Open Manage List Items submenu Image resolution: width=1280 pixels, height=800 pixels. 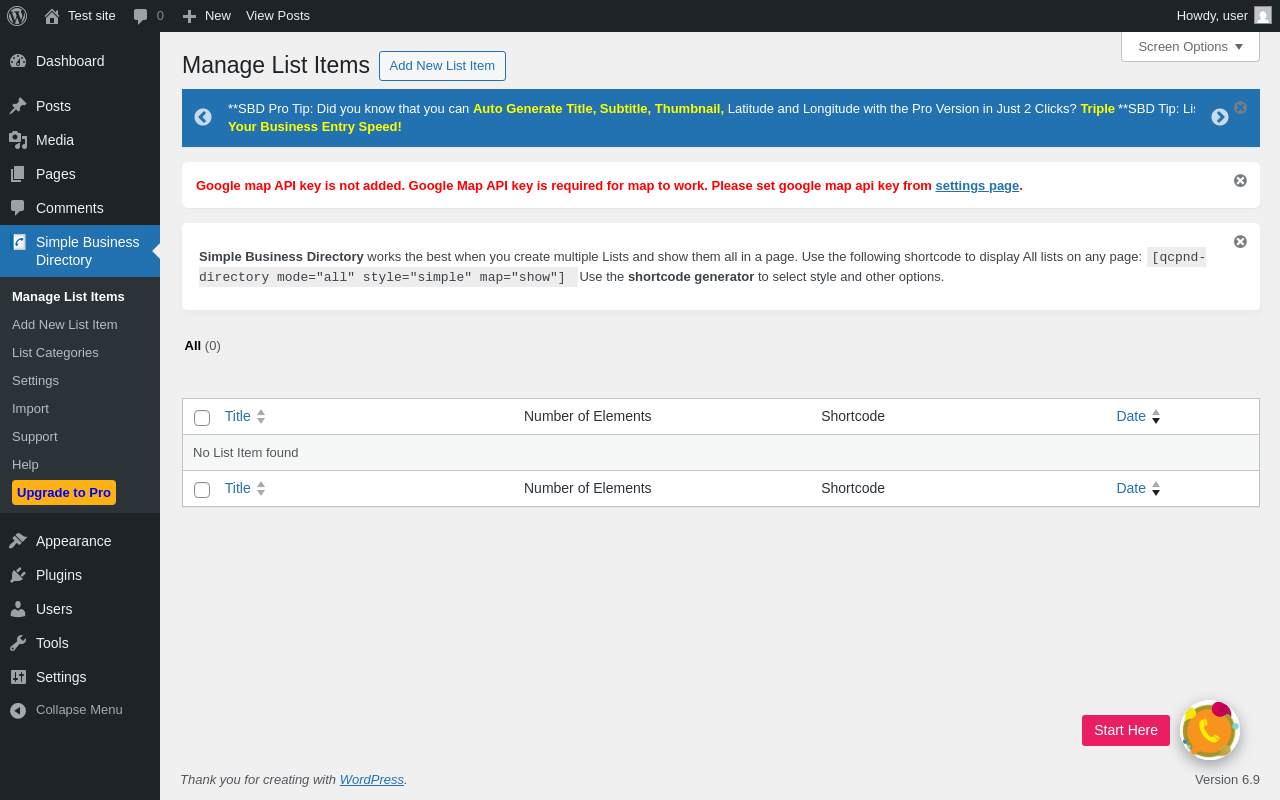[68, 296]
